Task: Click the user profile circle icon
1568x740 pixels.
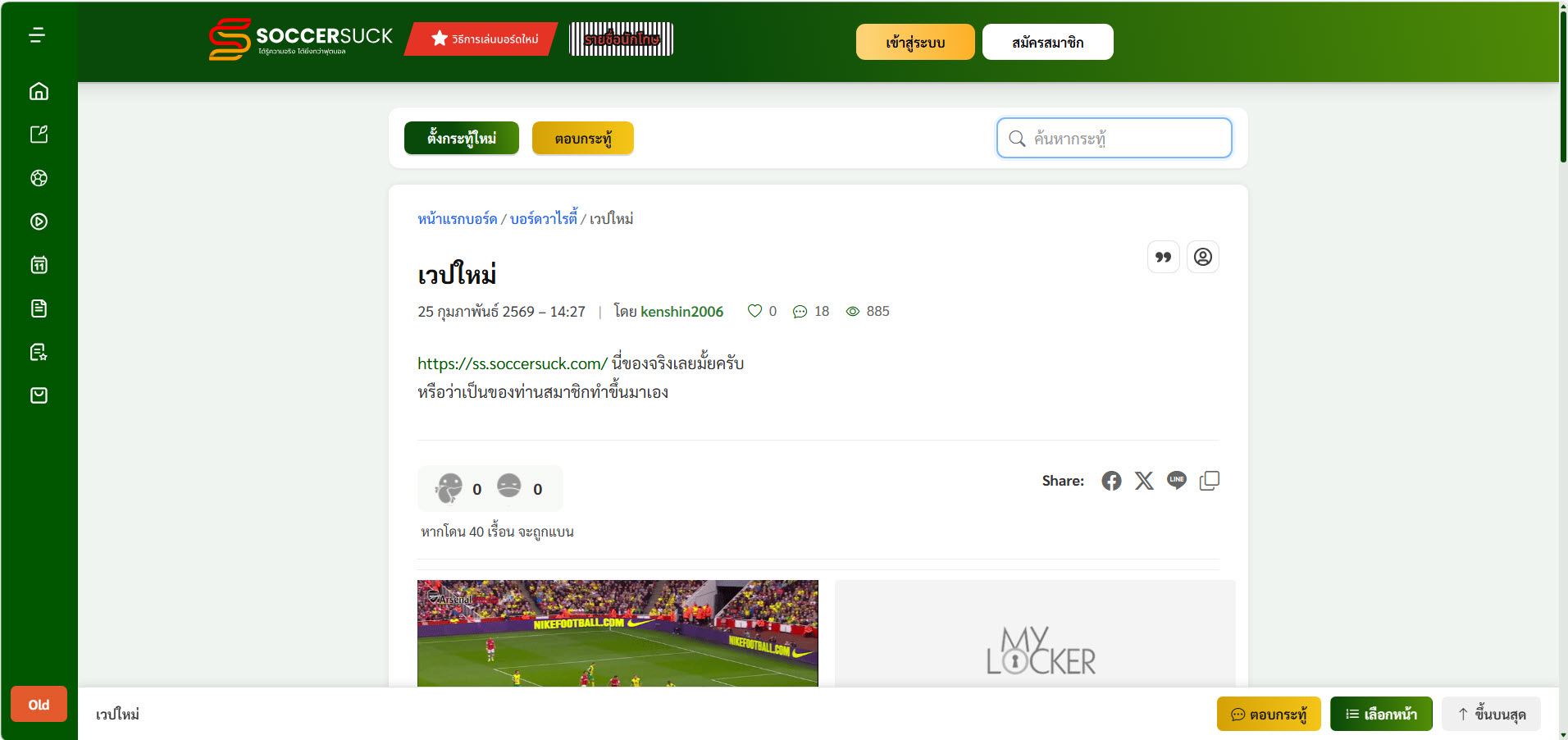Action: pyautogui.click(x=1202, y=258)
